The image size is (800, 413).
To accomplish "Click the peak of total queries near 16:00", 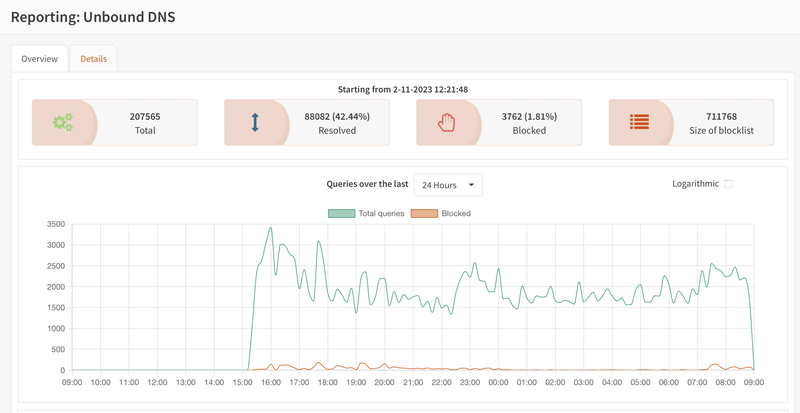I will [x=270, y=228].
